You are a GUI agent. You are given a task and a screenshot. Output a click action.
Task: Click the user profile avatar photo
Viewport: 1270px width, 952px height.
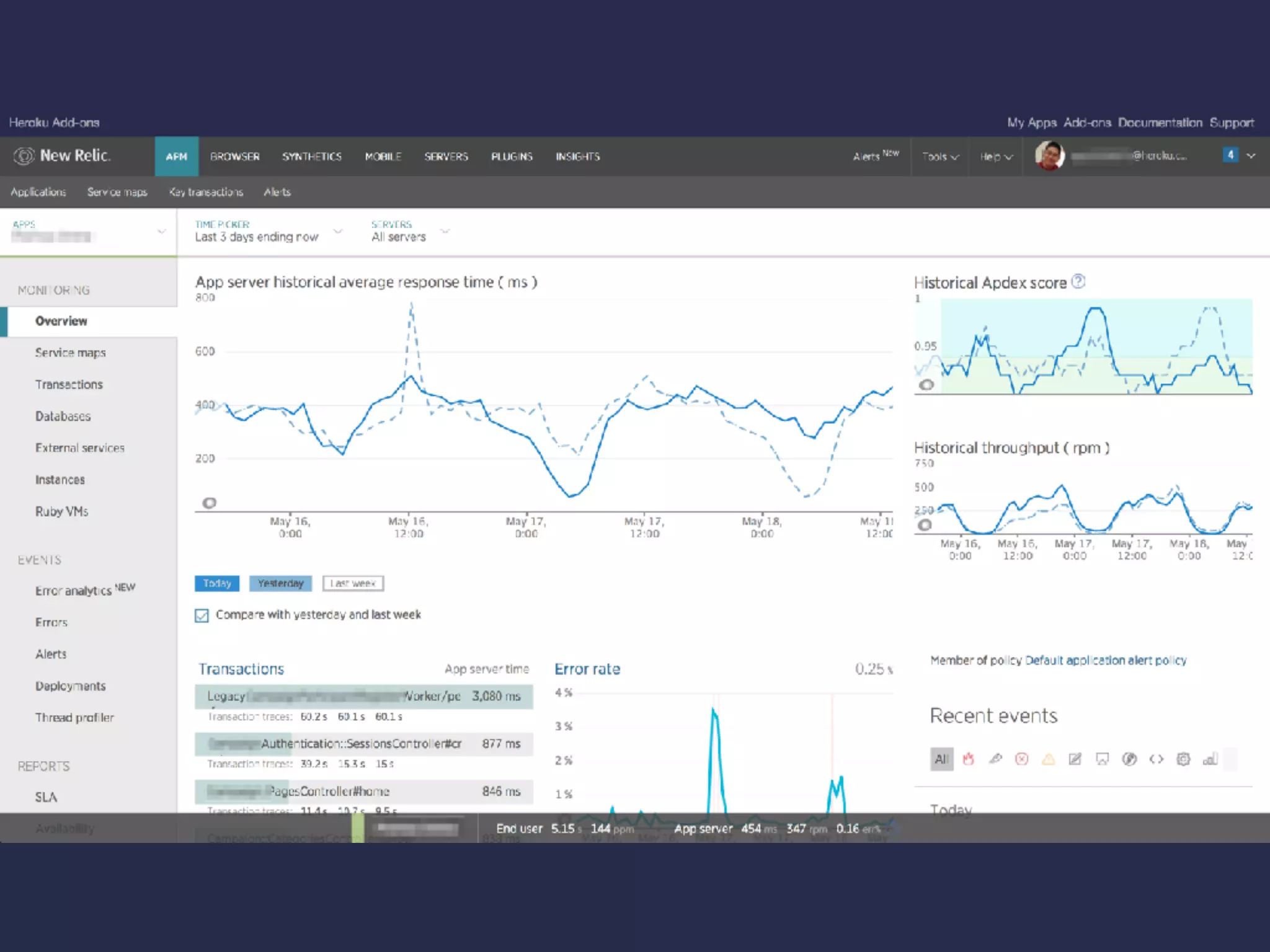[x=1049, y=156]
